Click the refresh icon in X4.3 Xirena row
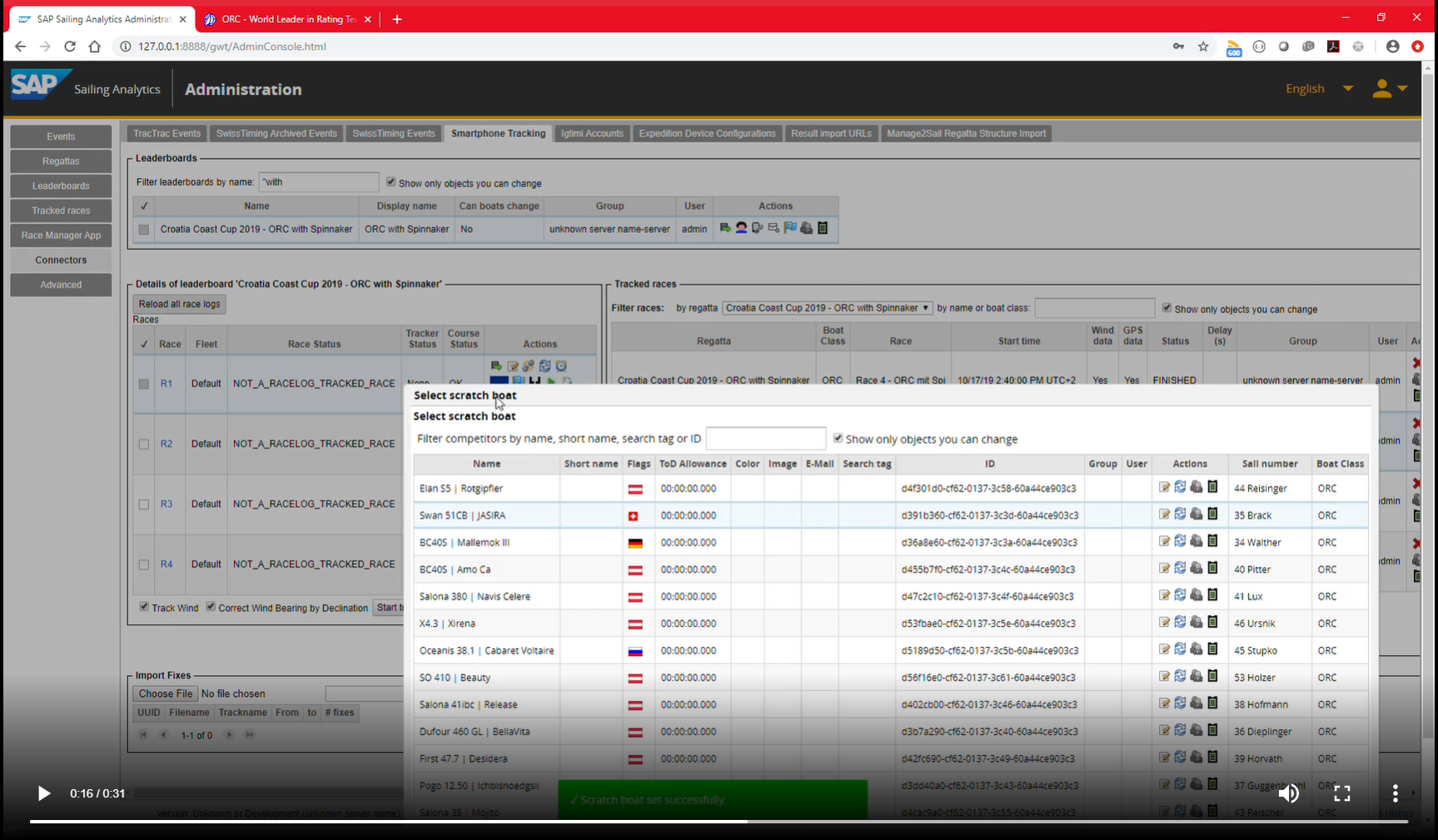Viewport: 1438px width, 840px height. pyautogui.click(x=1180, y=622)
